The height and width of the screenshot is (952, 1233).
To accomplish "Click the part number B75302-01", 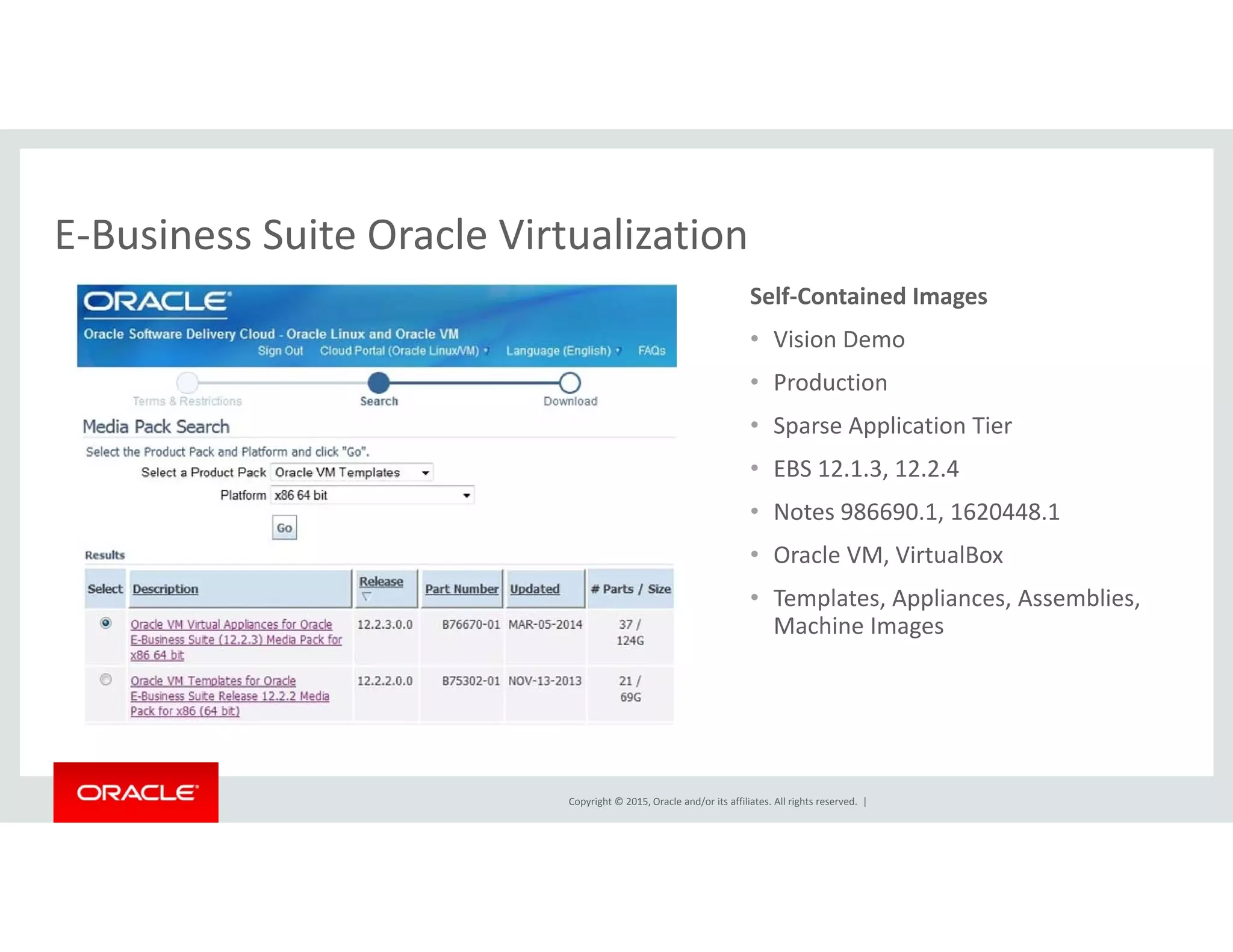I will pyautogui.click(x=471, y=681).
